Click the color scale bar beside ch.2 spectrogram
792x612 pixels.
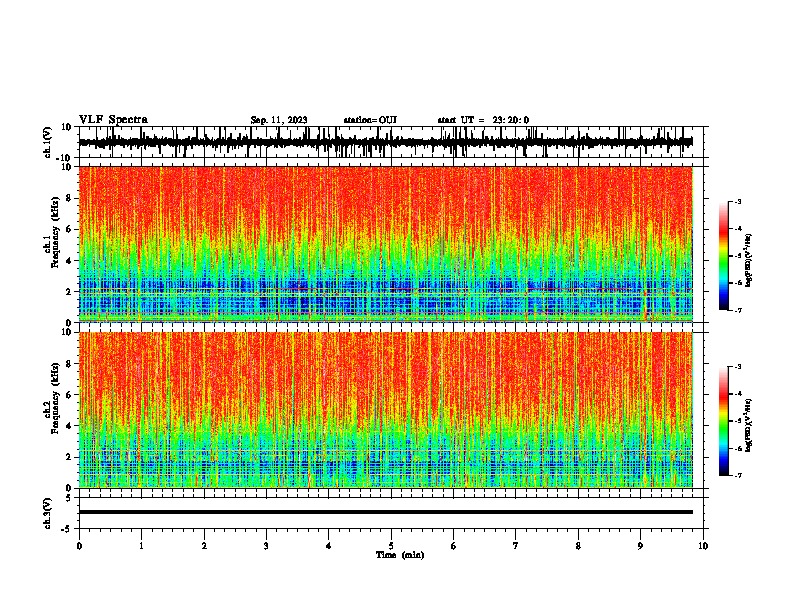pos(724,421)
